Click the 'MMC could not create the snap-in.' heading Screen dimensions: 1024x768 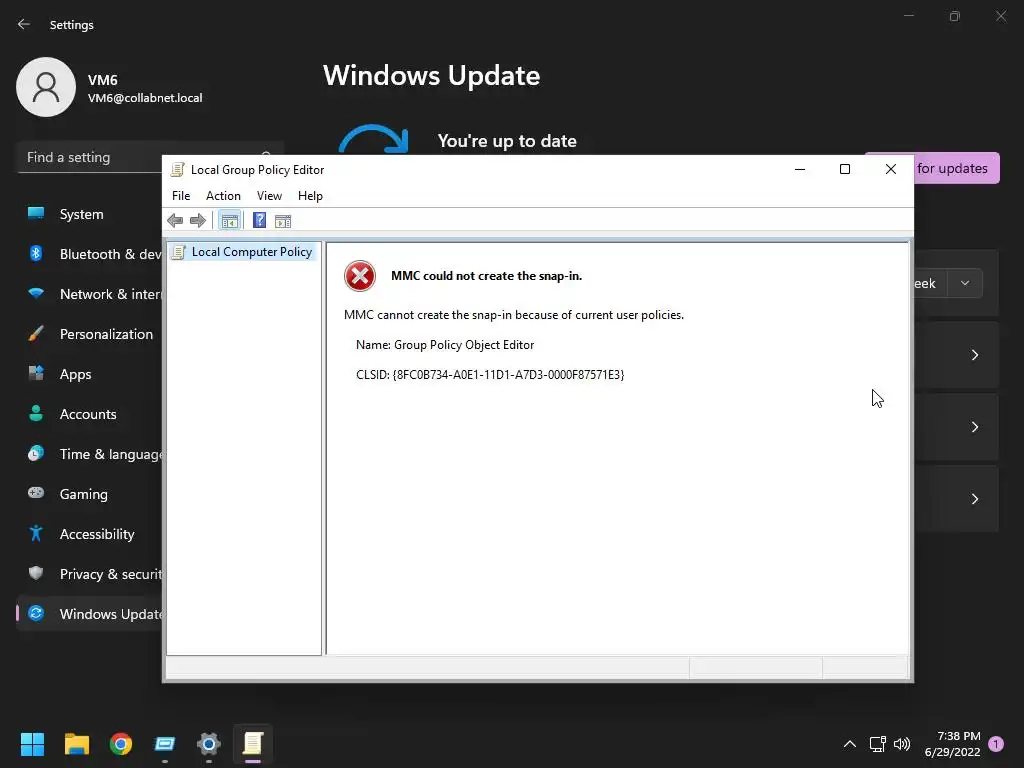(487, 276)
